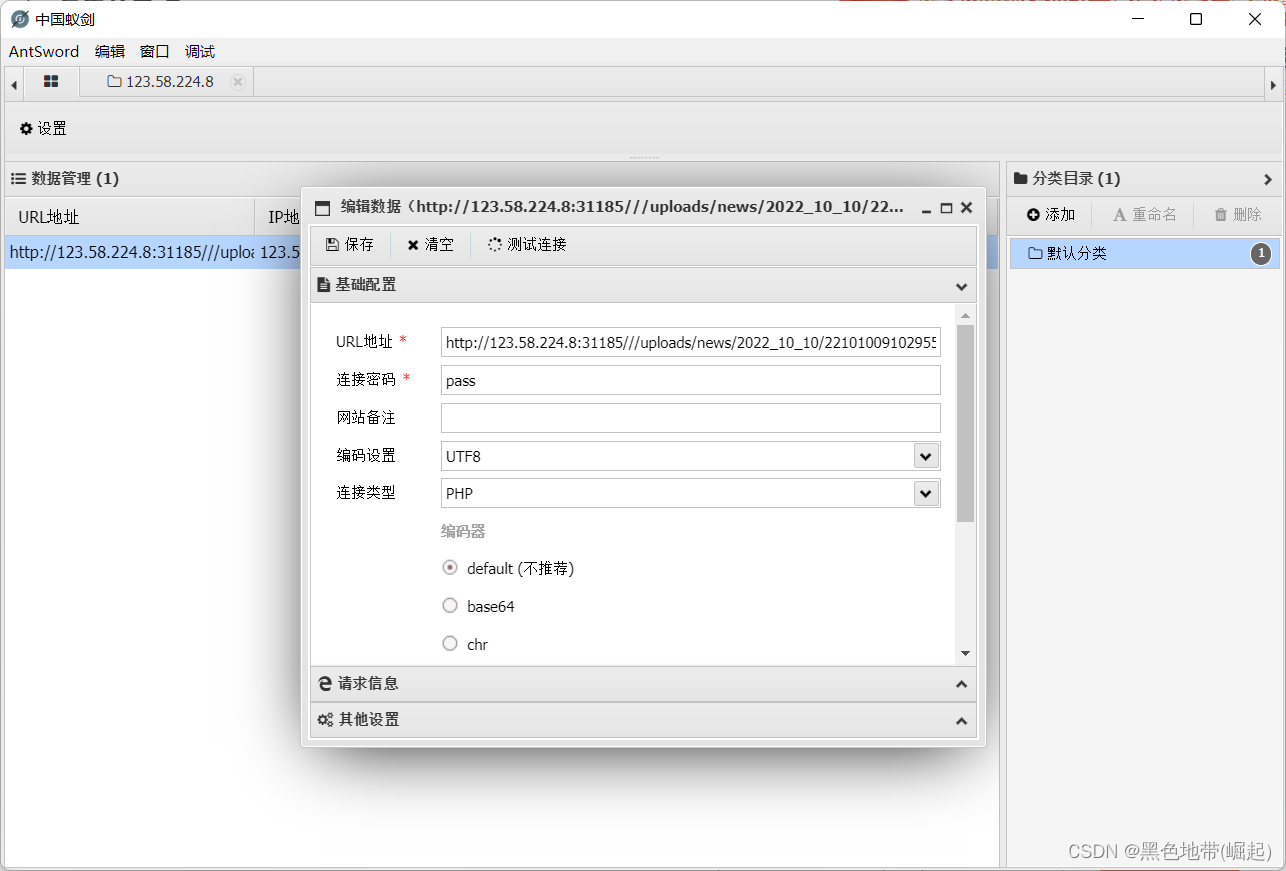Open the 编辑 menu
This screenshot has width=1286, height=871.
pyautogui.click(x=110, y=51)
